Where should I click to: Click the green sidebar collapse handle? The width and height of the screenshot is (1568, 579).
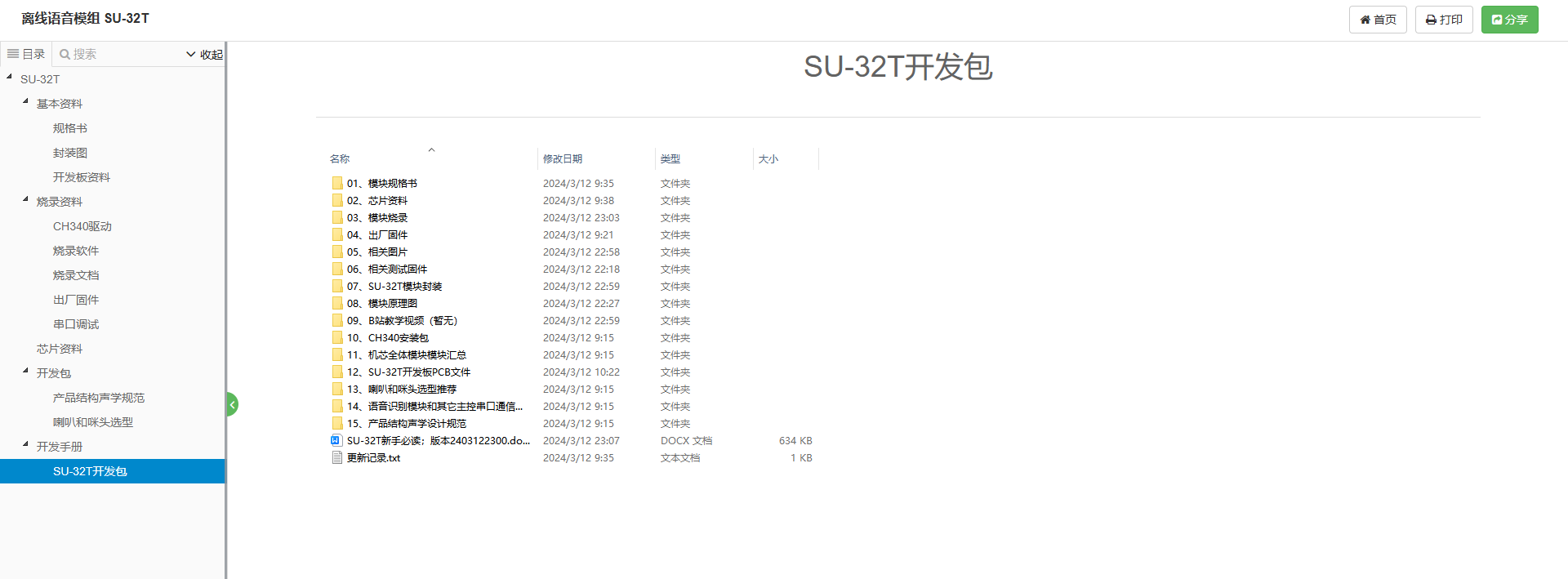(232, 404)
